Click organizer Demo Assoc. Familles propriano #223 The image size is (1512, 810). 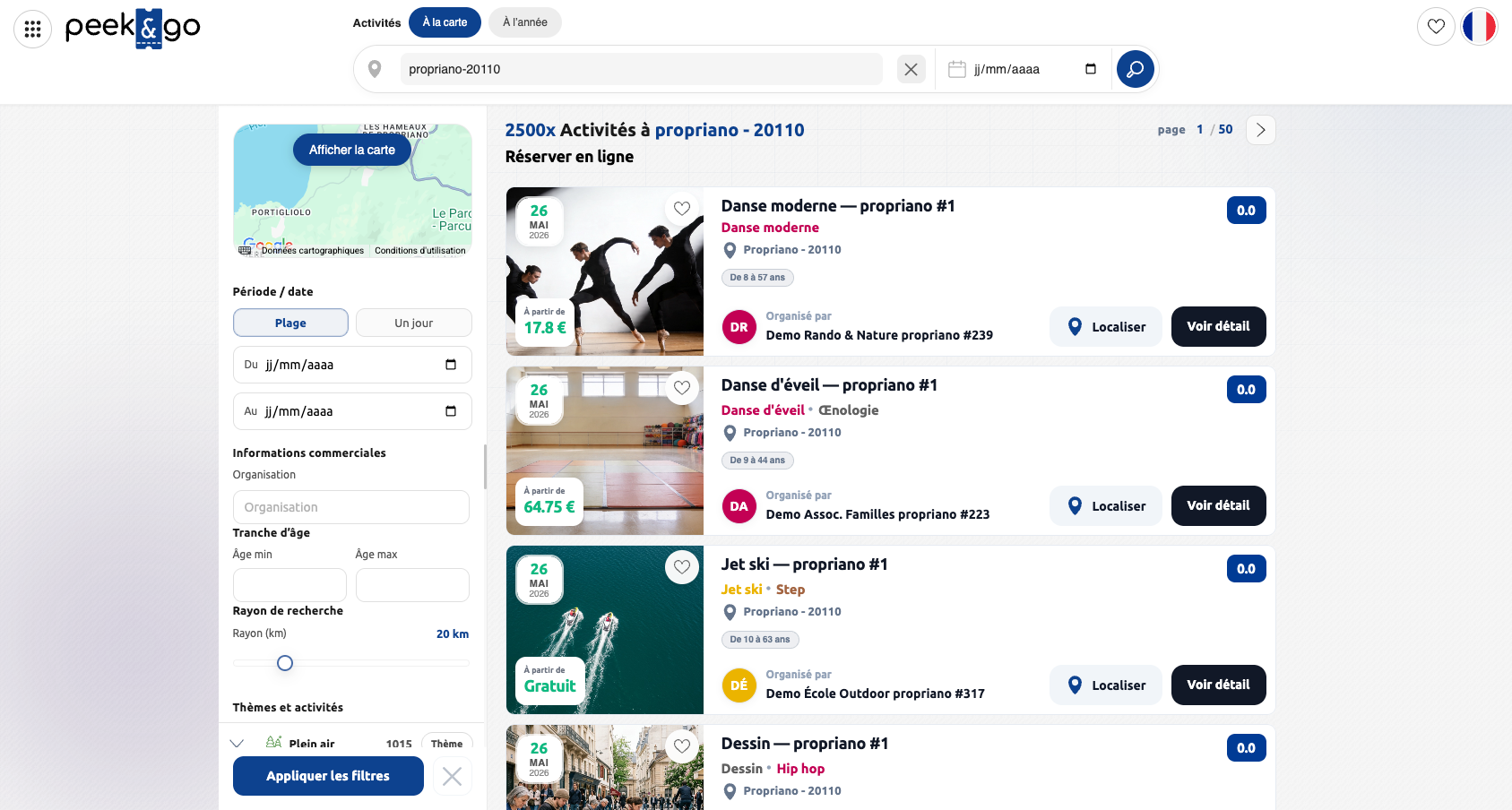[877, 514]
